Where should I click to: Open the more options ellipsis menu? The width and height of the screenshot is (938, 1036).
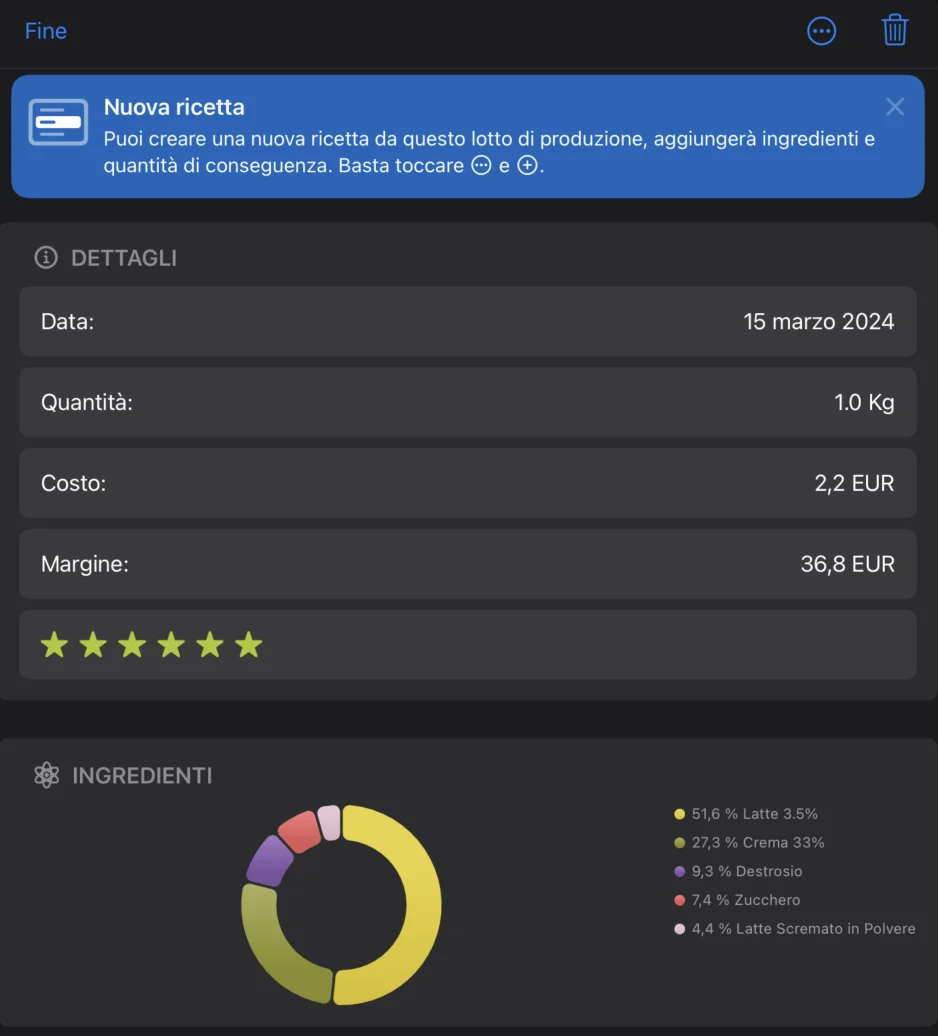tap(821, 31)
